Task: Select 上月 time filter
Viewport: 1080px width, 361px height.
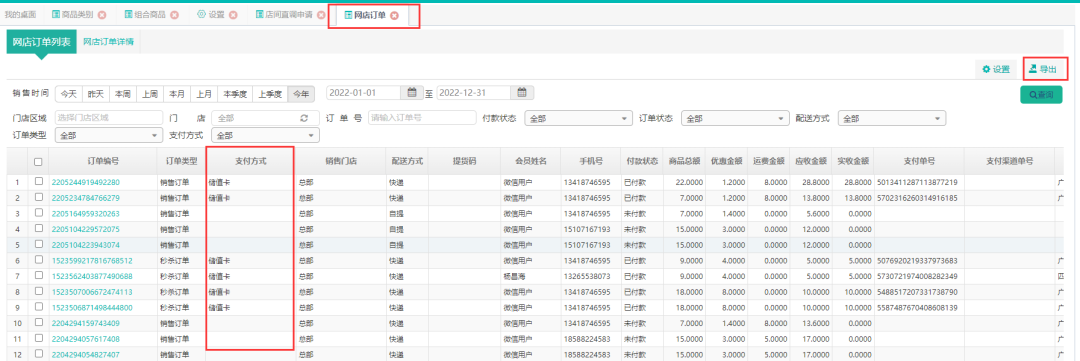Action: pyautogui.click(x=203, y=93)
